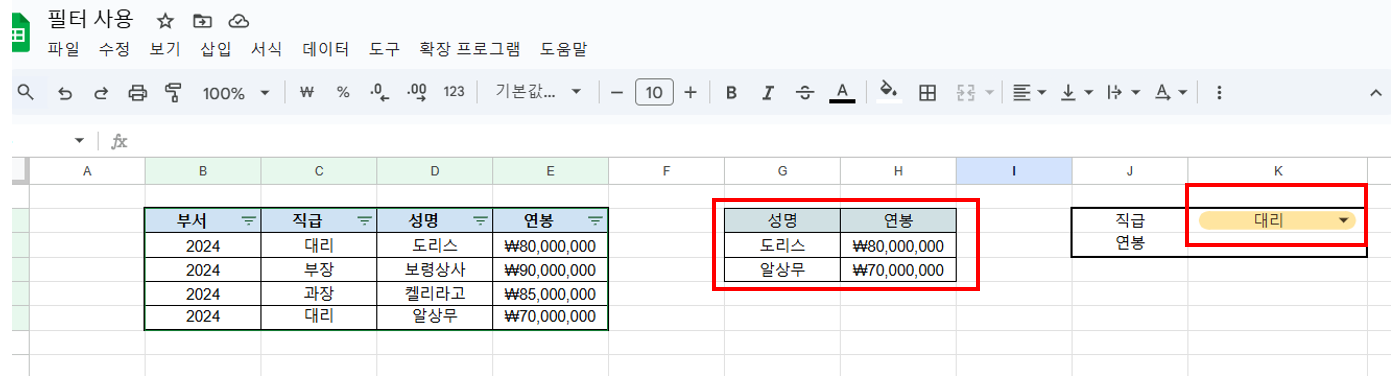
Task: Select column B header
Action: pyautogui.click(x=203, y=171)
